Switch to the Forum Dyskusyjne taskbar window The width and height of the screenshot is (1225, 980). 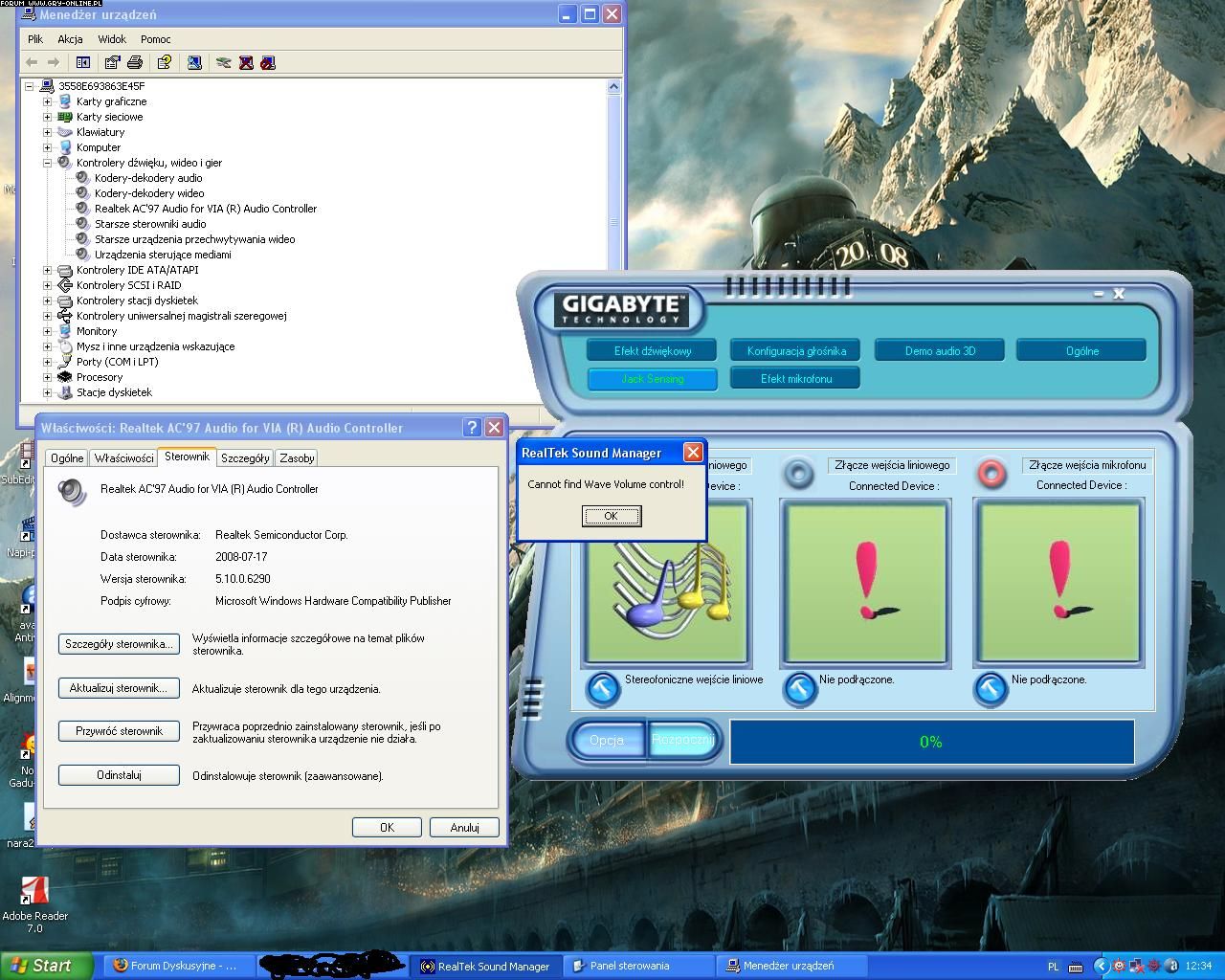click(179, 967)
